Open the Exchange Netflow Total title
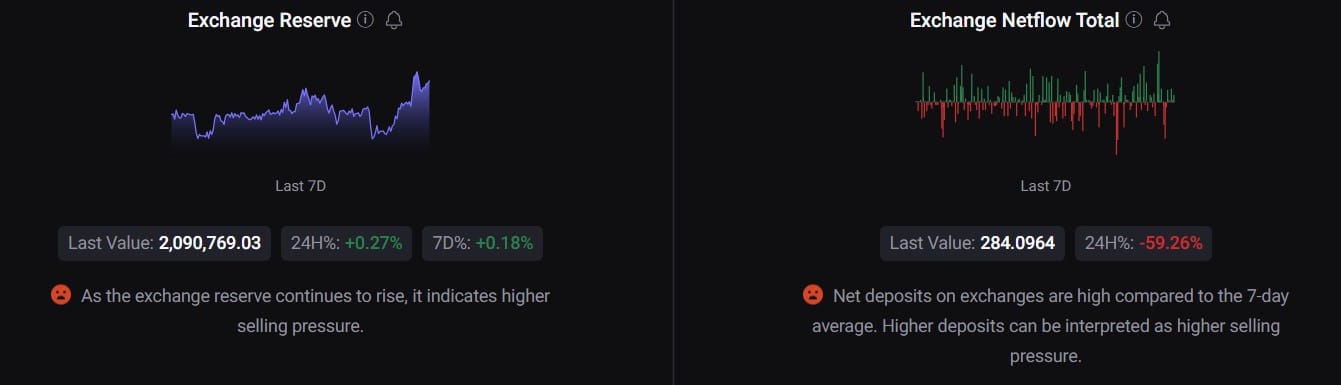The height and width of the screenshot is (385, 1341). coord(1014,20)
